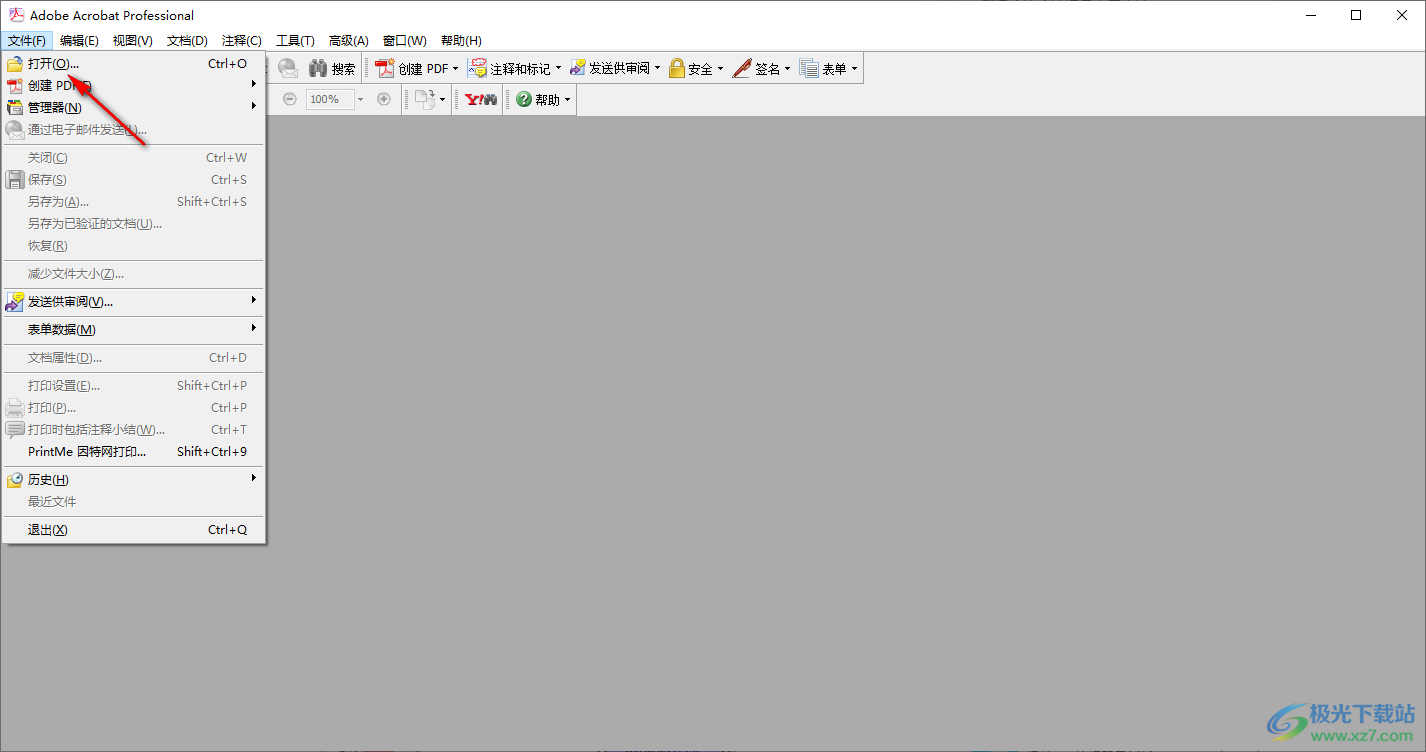1426x752 pixels.
Task: Open the 窗口(W) menu
Action: [x=405, y=40]
